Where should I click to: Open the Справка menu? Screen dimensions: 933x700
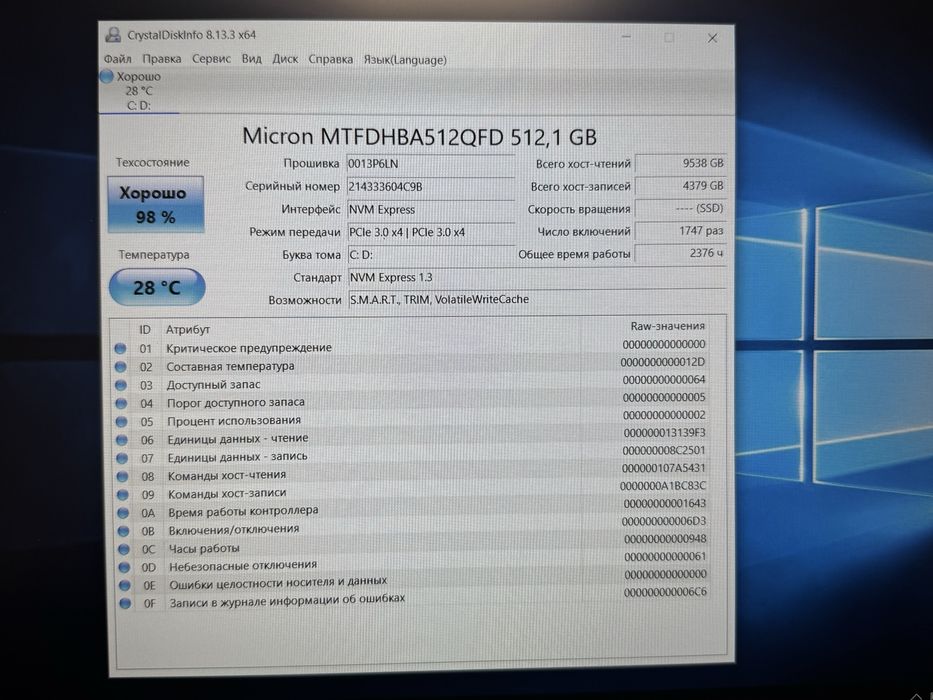pos(330,60)
